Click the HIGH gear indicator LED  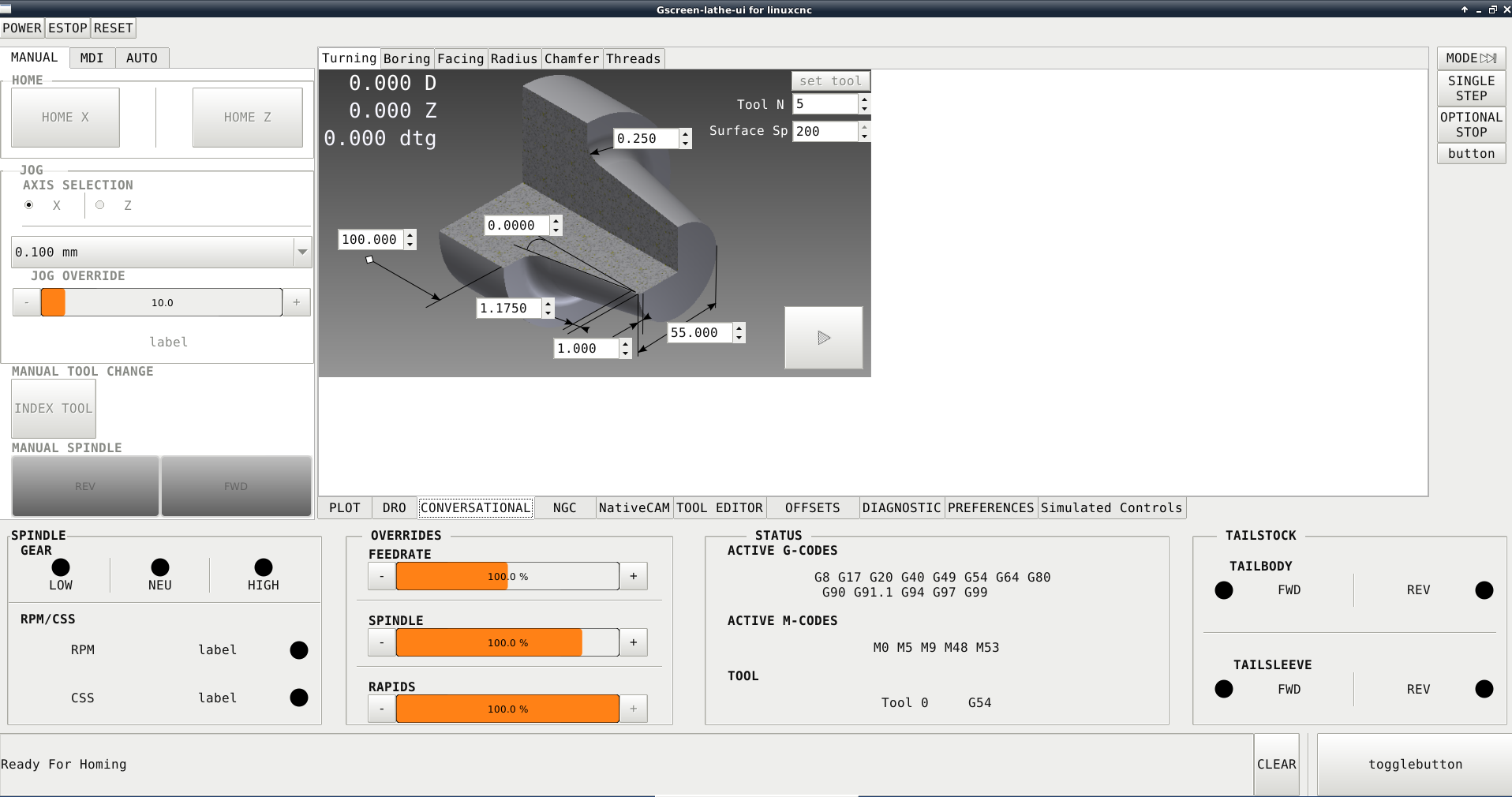point(264,567)
